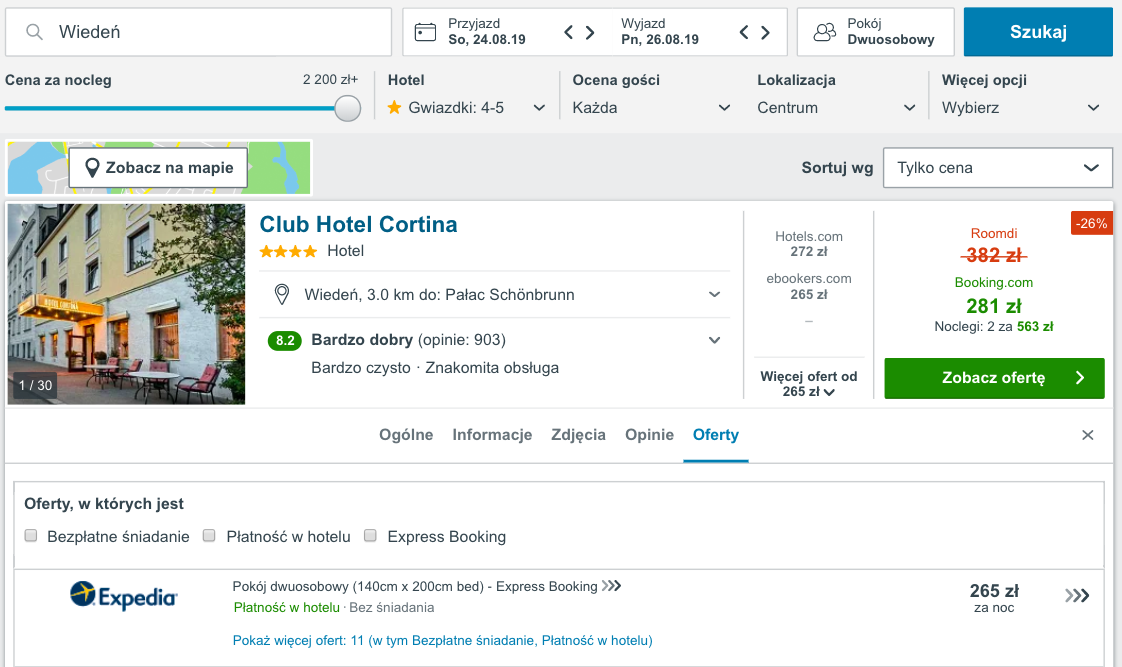Click the guests room type icon

824,31
